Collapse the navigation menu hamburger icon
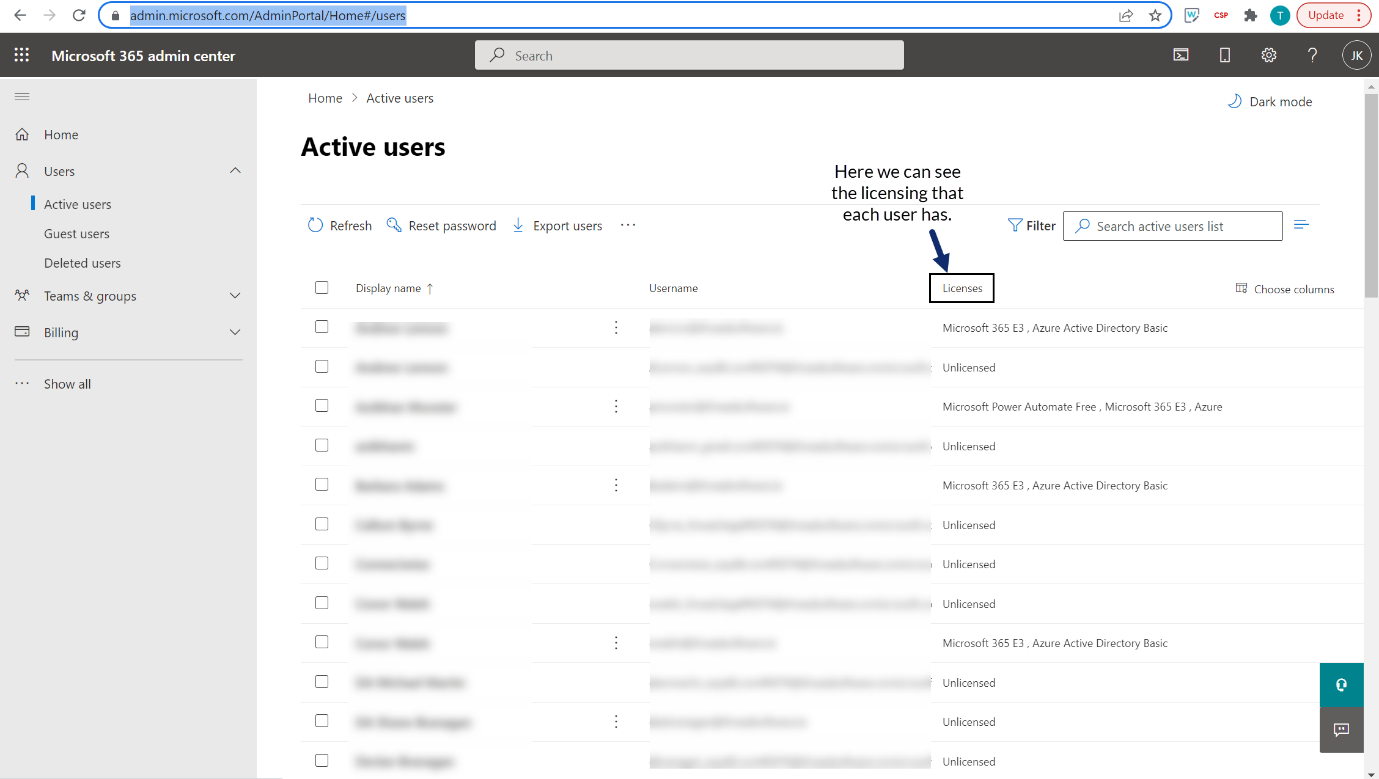The width and height of the screenshot is (1379, 779). [22, 96]
